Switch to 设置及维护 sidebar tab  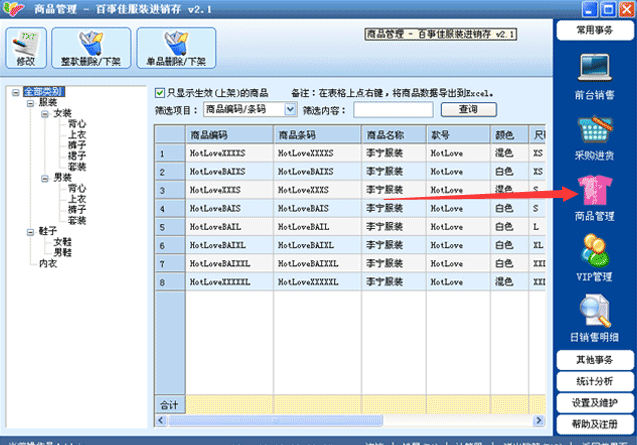(595, 403)
